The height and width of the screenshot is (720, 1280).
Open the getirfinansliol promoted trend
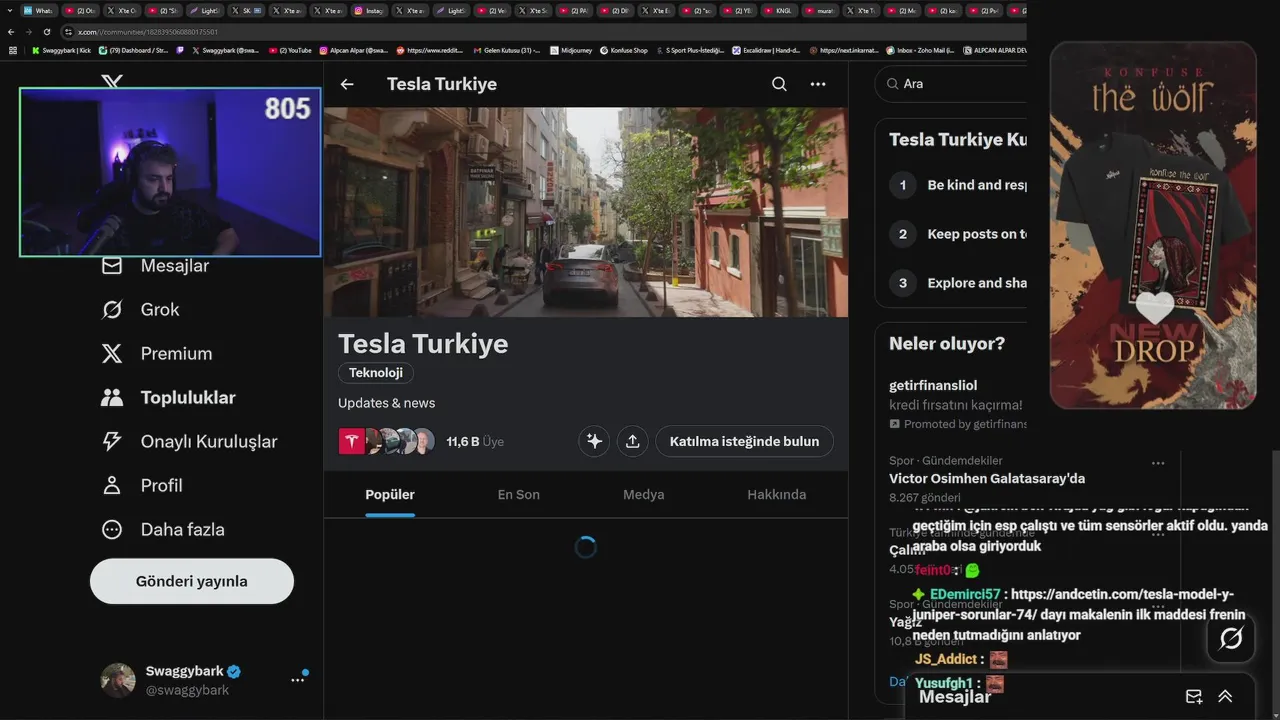(x=957, y=406)
